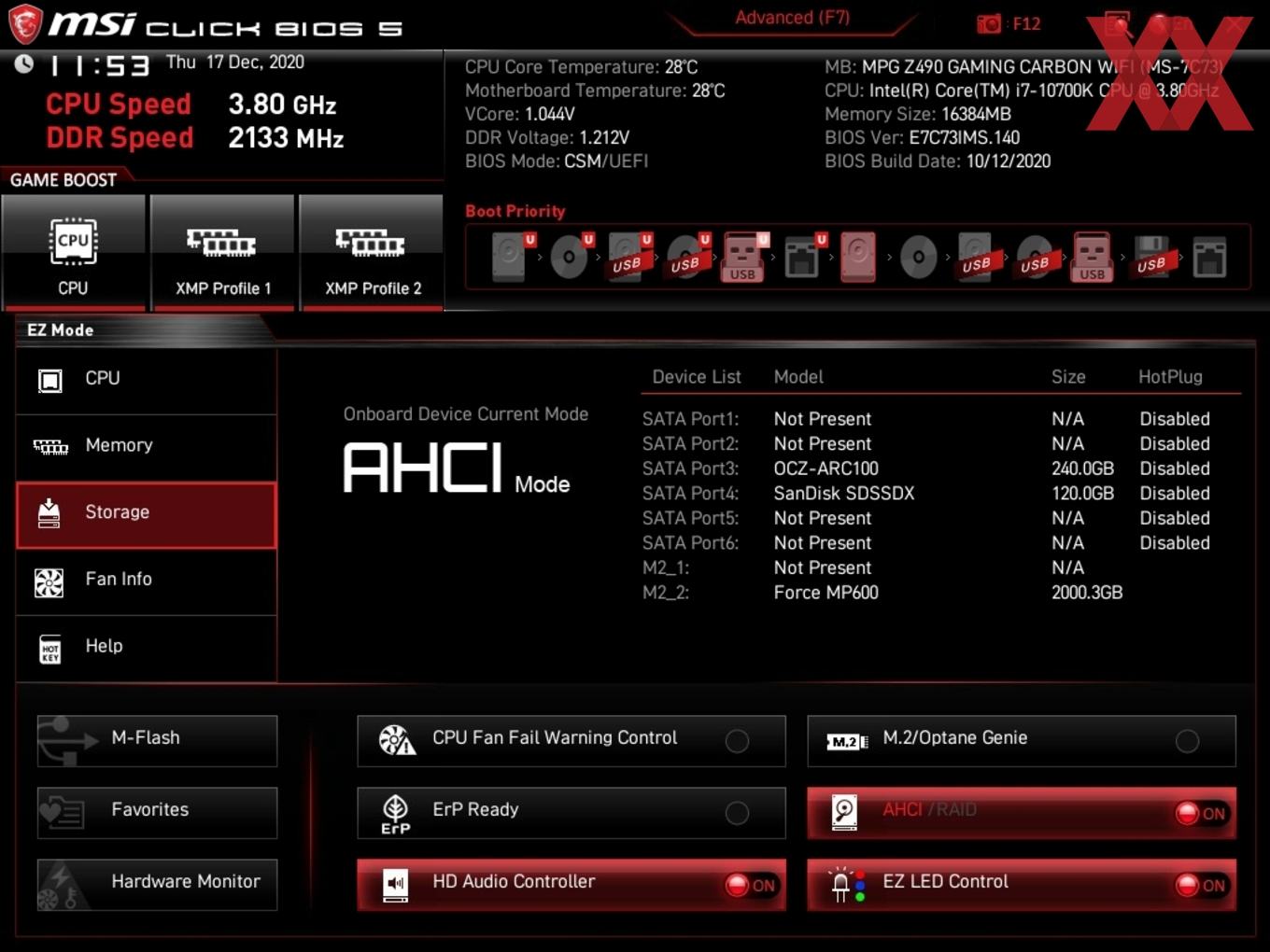1270x952 pixels.
Task: Click the 2000.3GB size value
Action: [x=1087, y=593]
